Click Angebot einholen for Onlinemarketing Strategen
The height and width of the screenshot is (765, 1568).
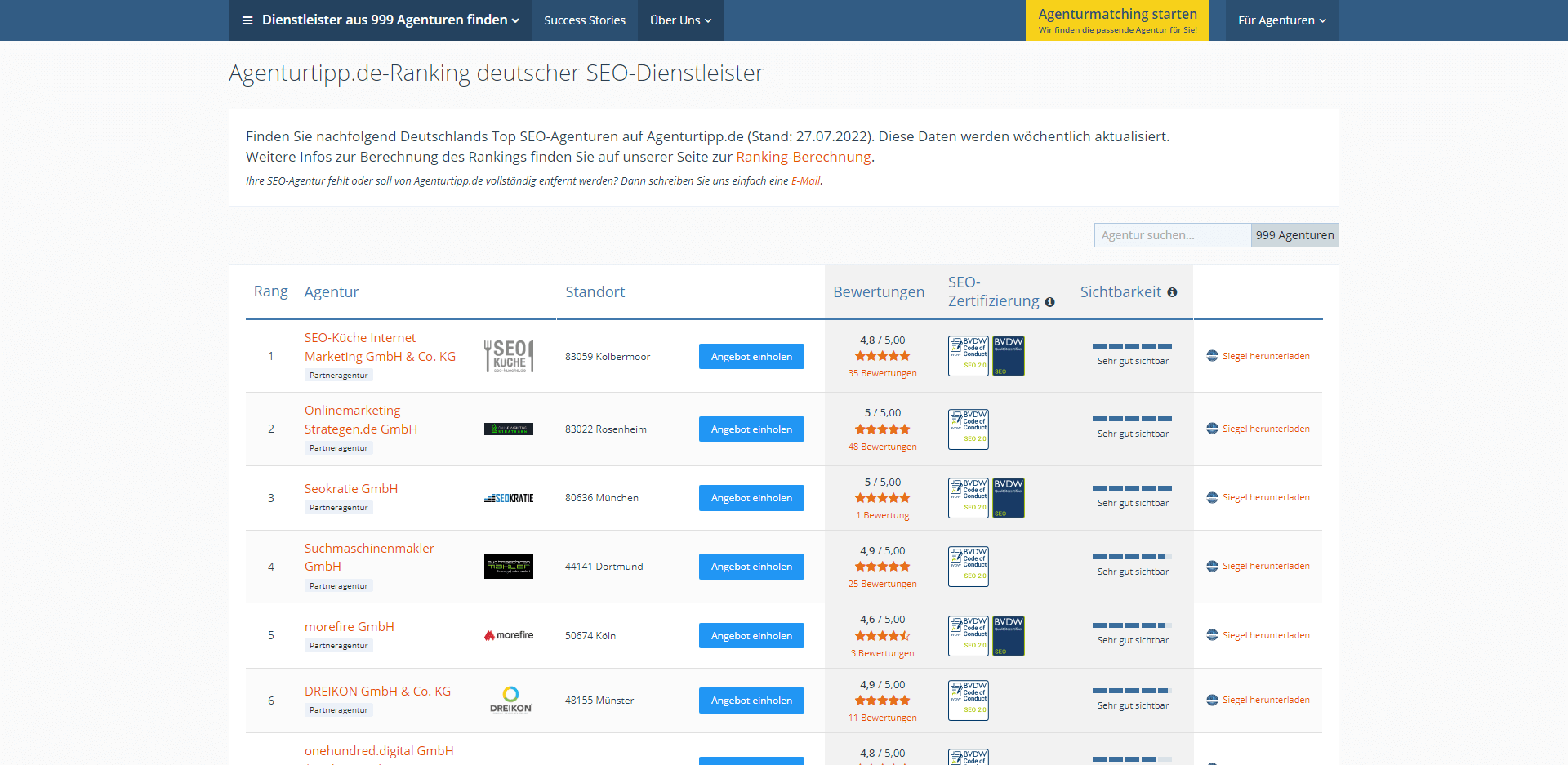coord(751,429)
